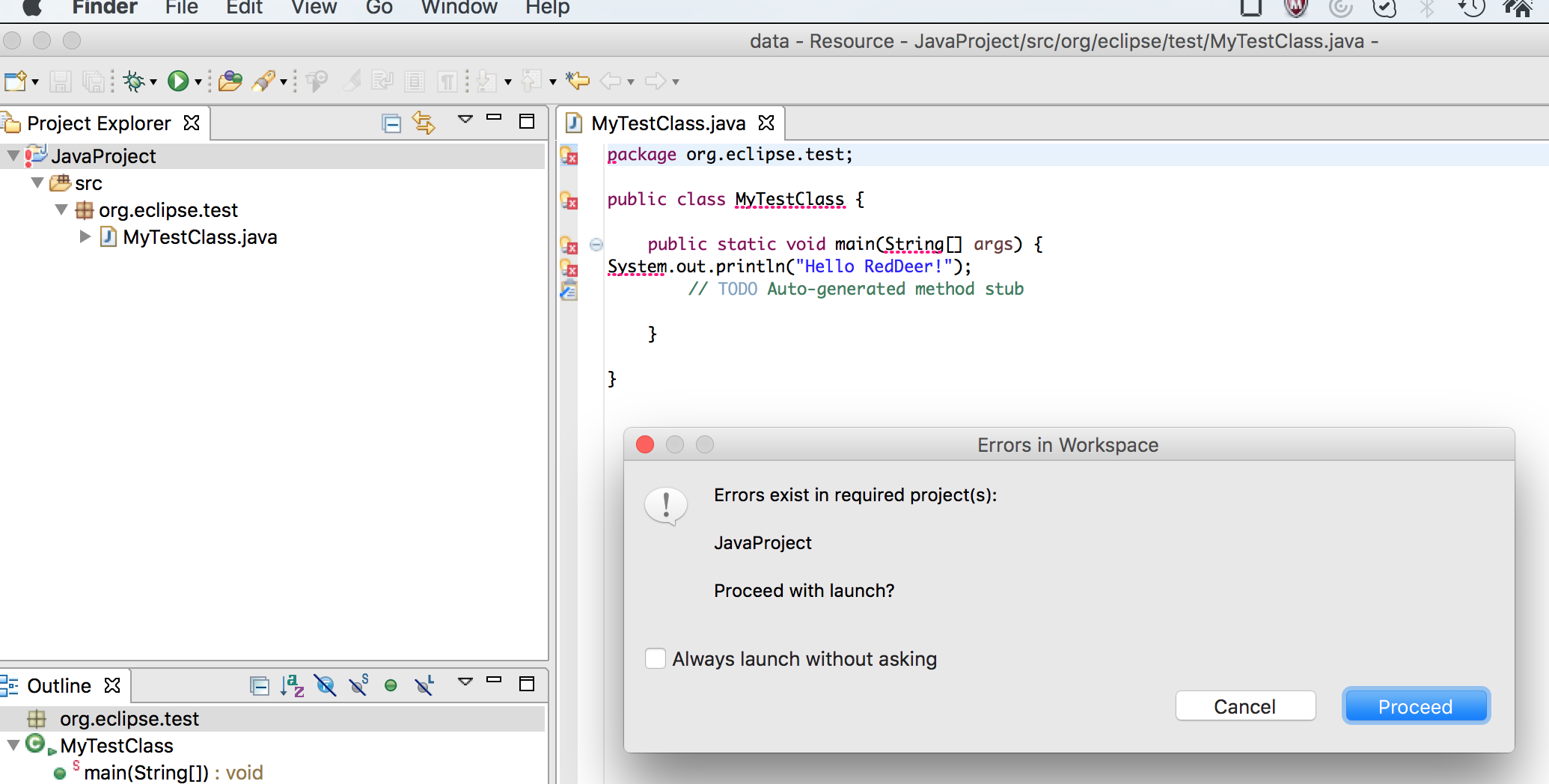
Task: Collapse the main method fold in editor
Action: [596, 244]
